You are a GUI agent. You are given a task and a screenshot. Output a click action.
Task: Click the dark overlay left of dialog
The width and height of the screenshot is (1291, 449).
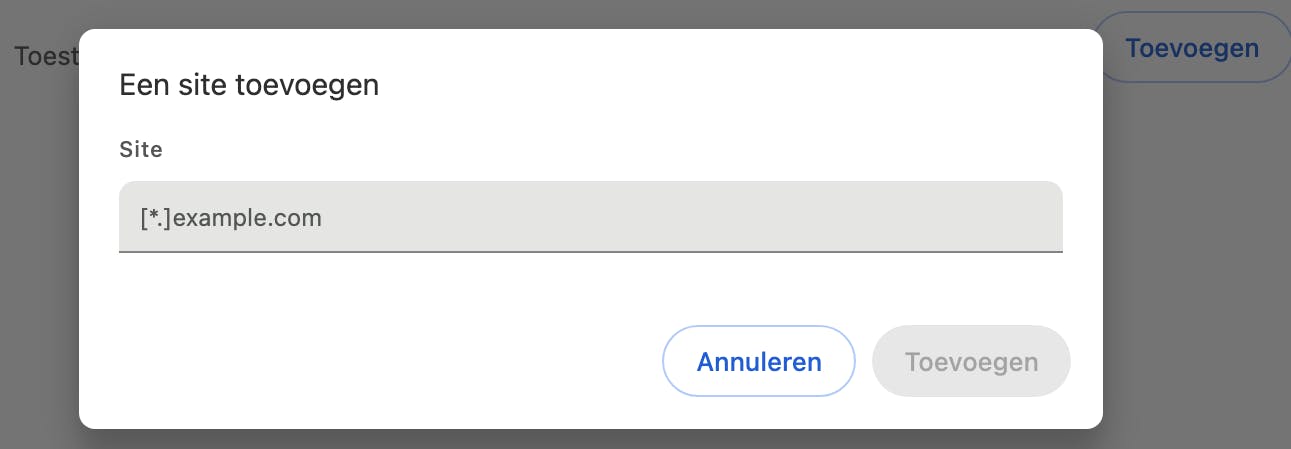pyautogui.click(x=40, y=250)
